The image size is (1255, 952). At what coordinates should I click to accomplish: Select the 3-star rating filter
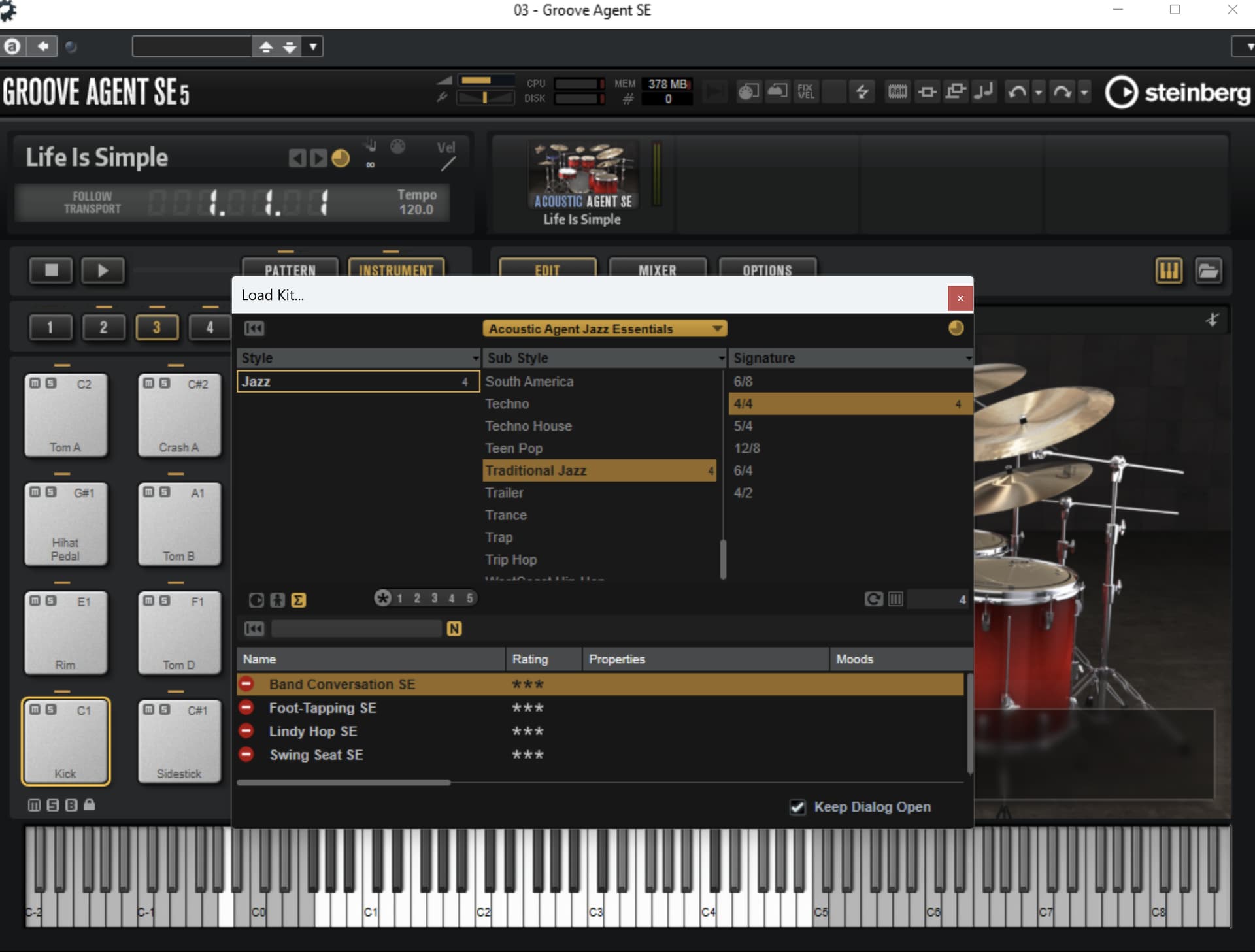pyautogui.click(x=434, y=599)
